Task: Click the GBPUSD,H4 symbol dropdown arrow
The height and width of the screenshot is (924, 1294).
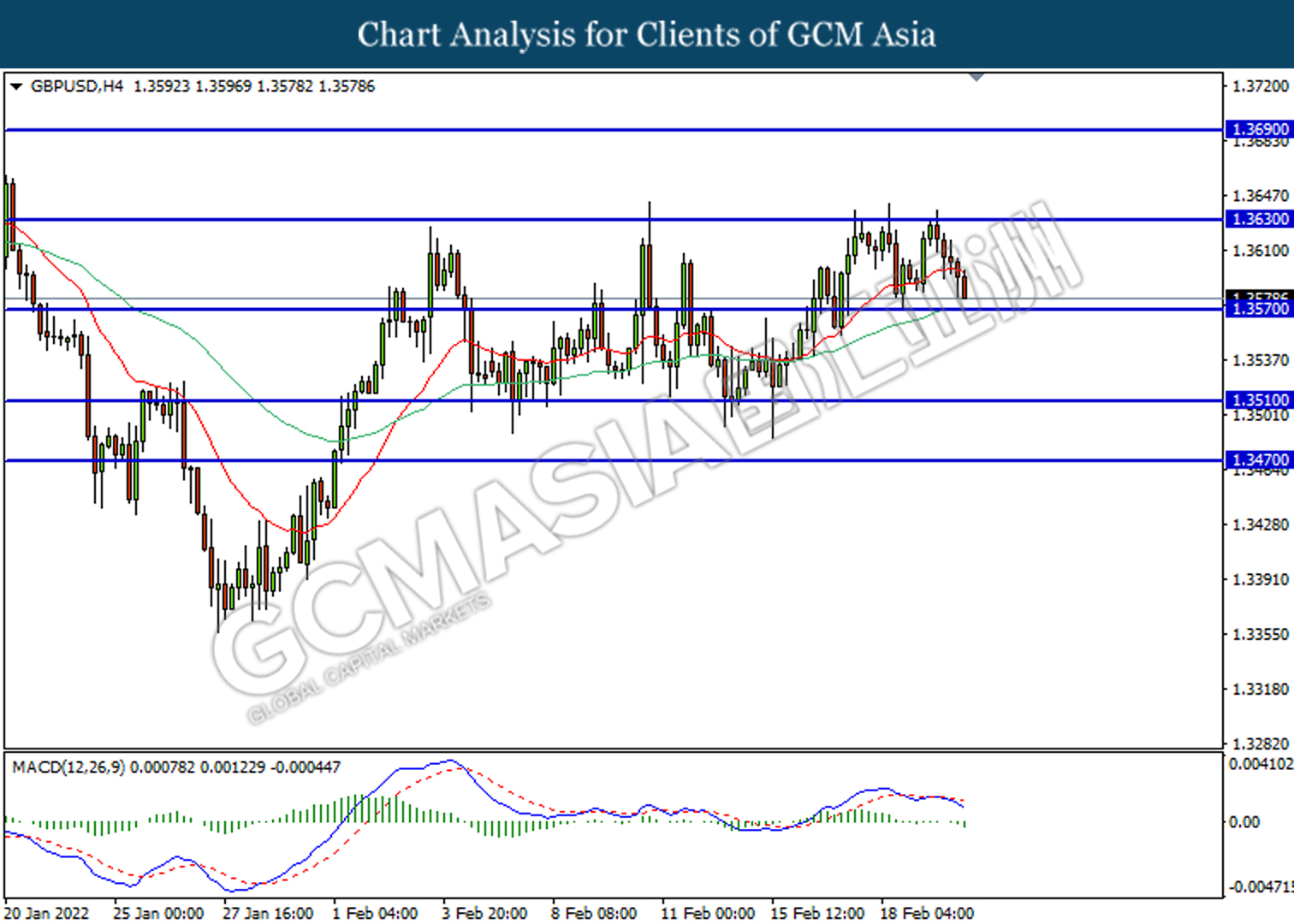Action: 16,86
